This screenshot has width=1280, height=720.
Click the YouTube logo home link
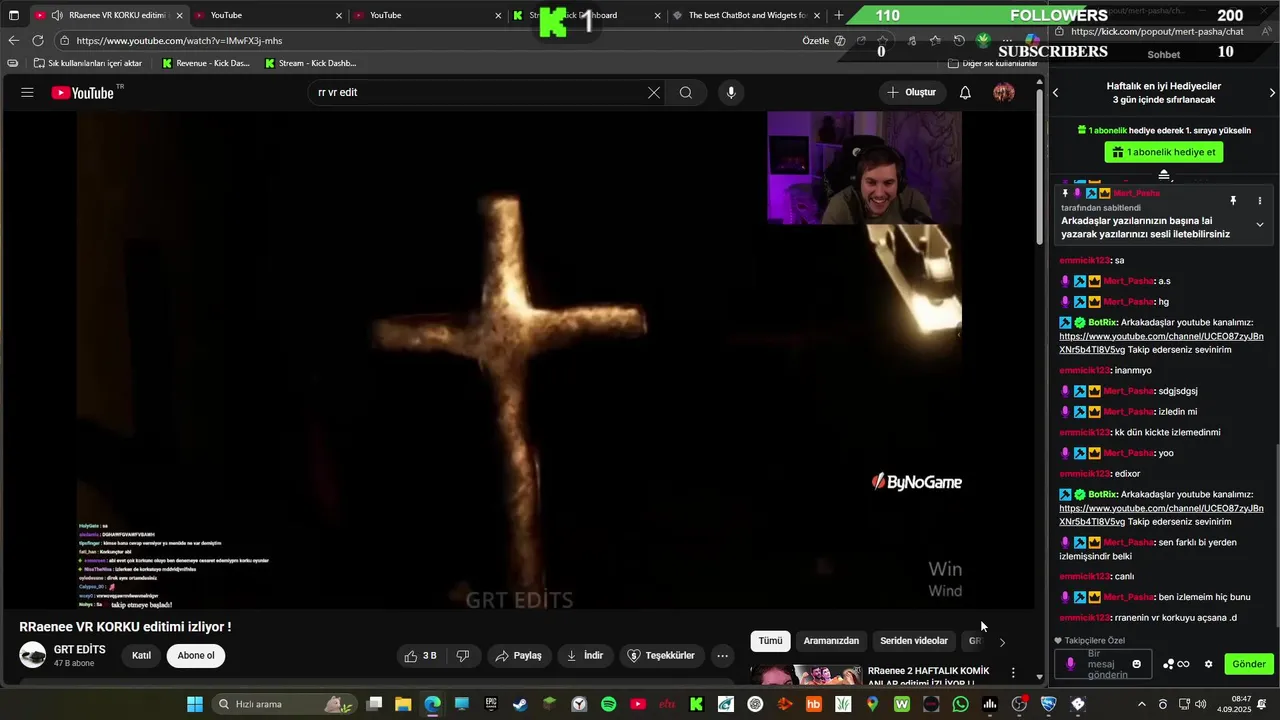tap(84, 92)
